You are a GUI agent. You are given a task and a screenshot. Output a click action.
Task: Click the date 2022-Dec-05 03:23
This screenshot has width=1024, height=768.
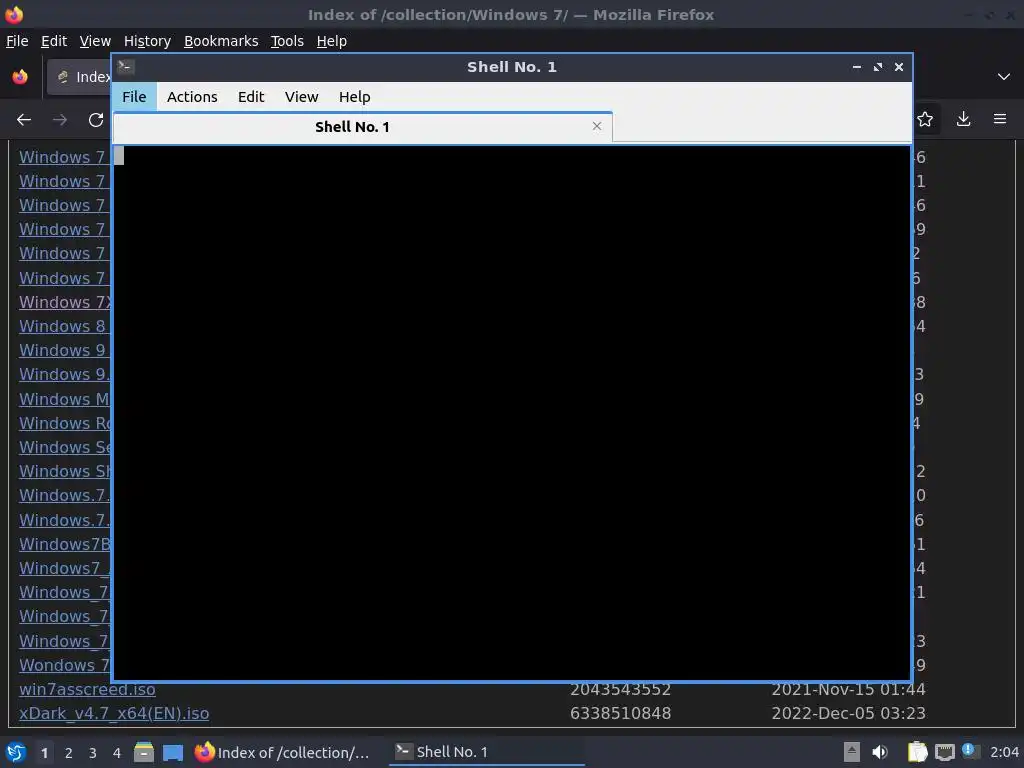point(848,713)
